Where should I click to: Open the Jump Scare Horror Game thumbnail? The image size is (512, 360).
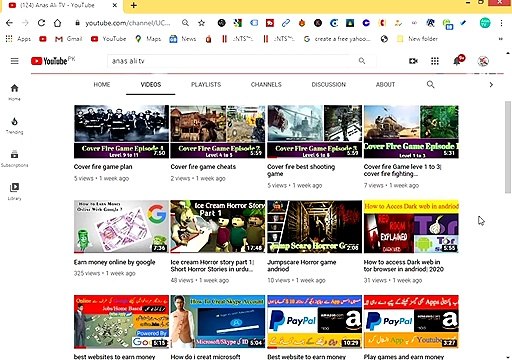tap(314, 227)
